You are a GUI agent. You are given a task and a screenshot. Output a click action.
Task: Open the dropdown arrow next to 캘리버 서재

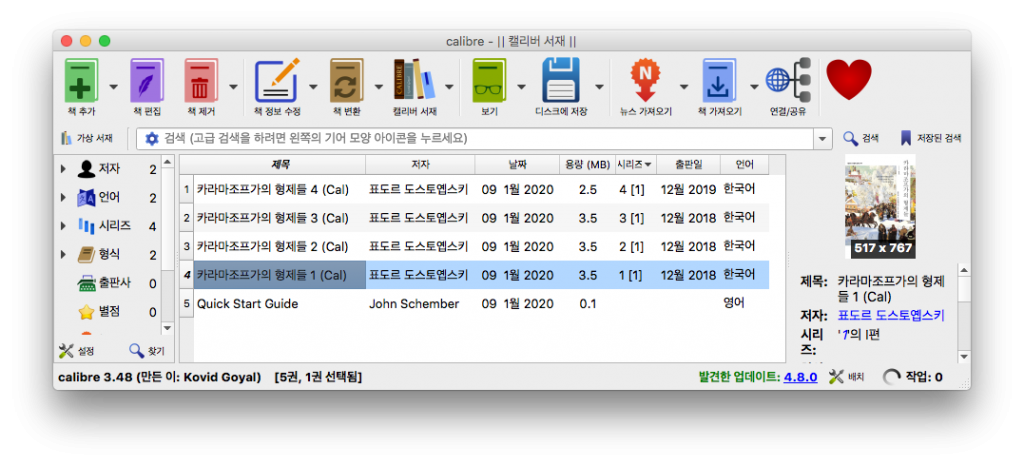449,86
